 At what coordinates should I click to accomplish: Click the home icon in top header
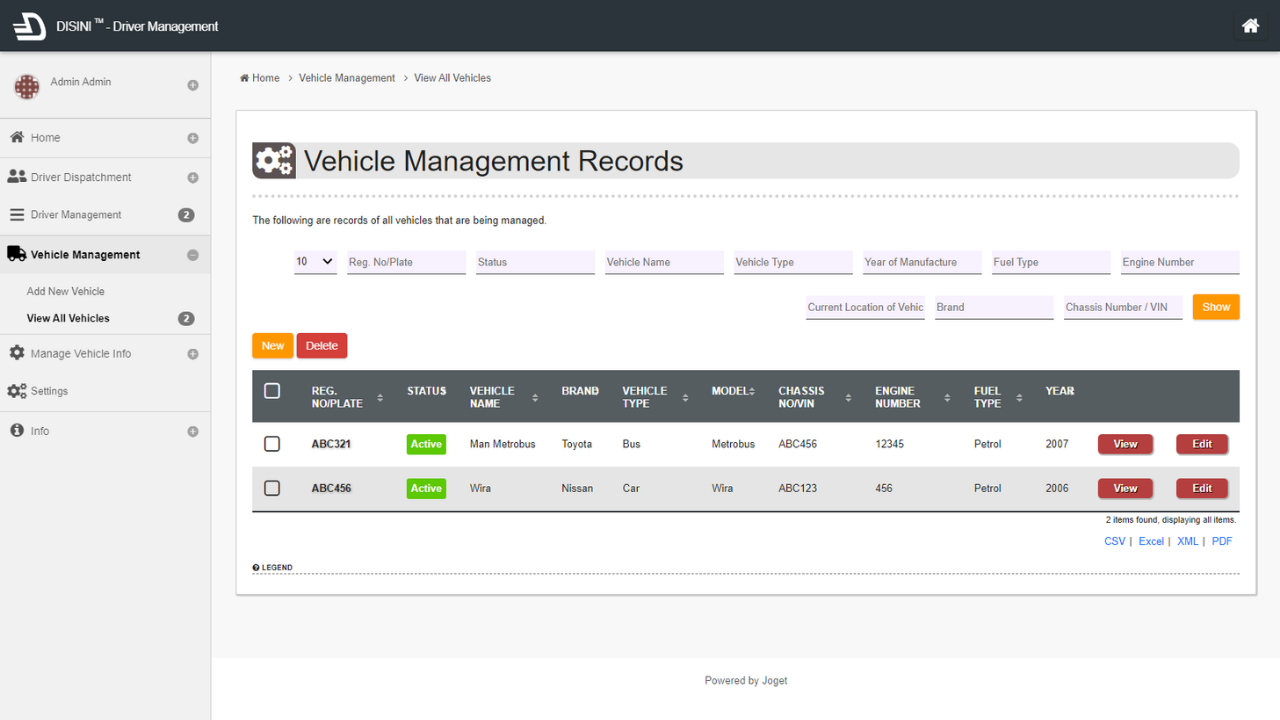pos(1250,26)
